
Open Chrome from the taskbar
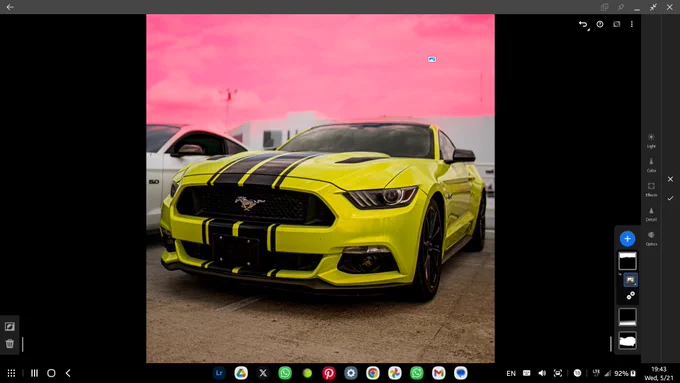tap(373, 373)
